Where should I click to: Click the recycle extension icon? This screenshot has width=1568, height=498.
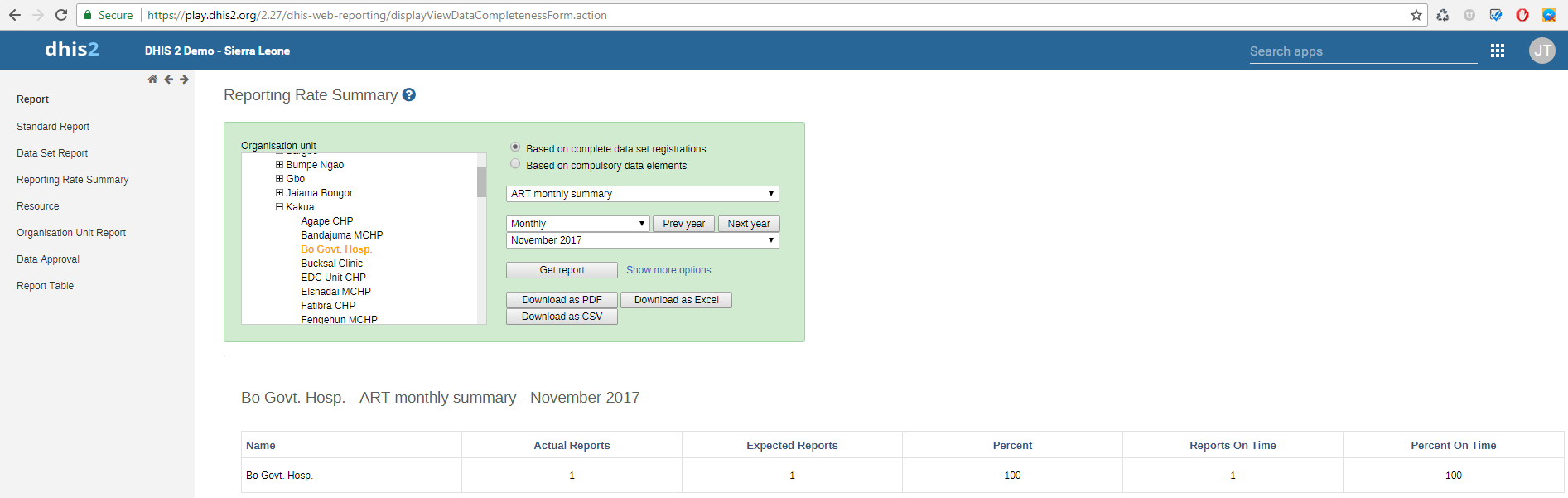[x=1443, y=15]
